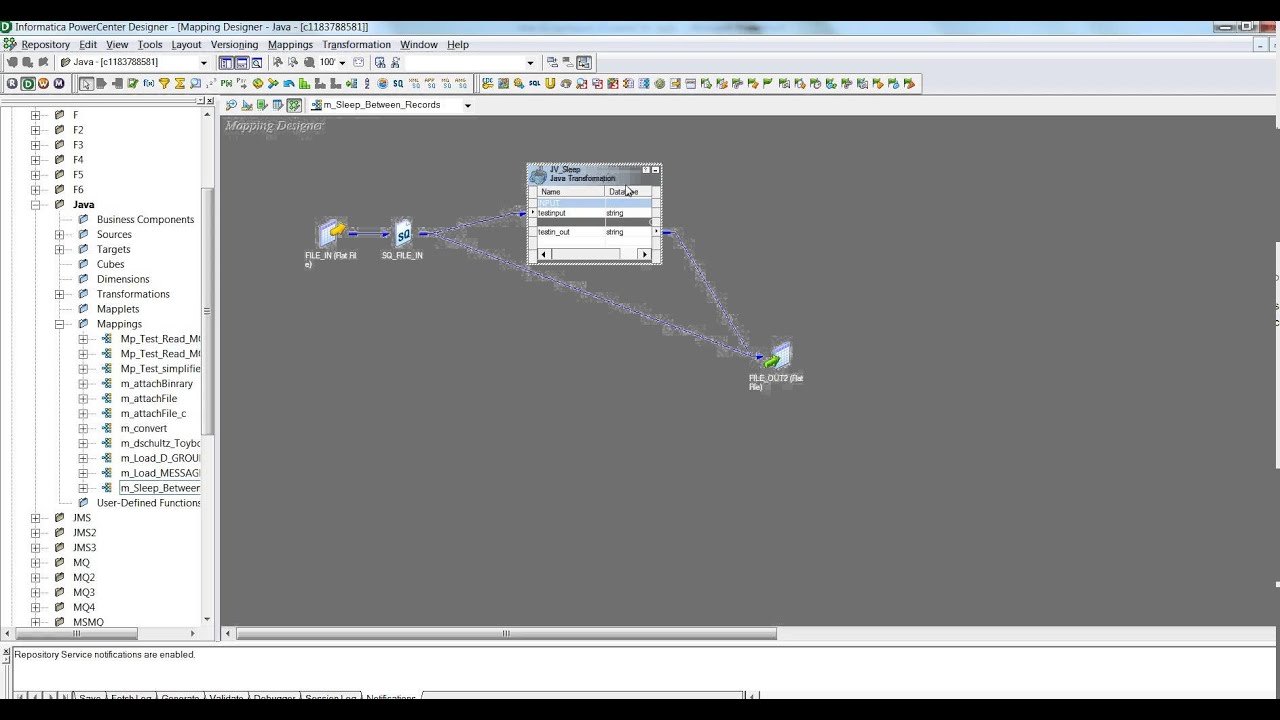This screenshot has width=1280, height=720.
Task: Select the XML SQ source qualifier icon
Action: pos(414,84)
